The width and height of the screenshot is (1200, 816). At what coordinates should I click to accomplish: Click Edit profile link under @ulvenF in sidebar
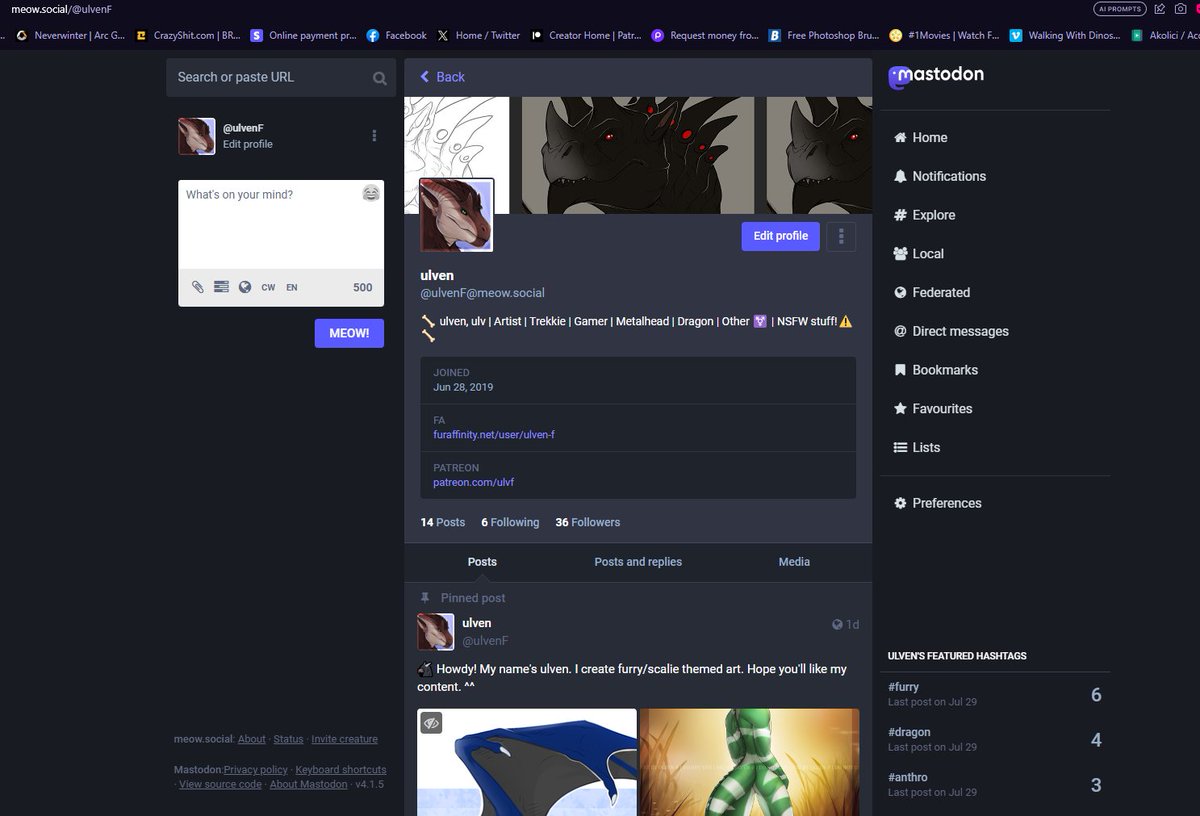point(248,144)
